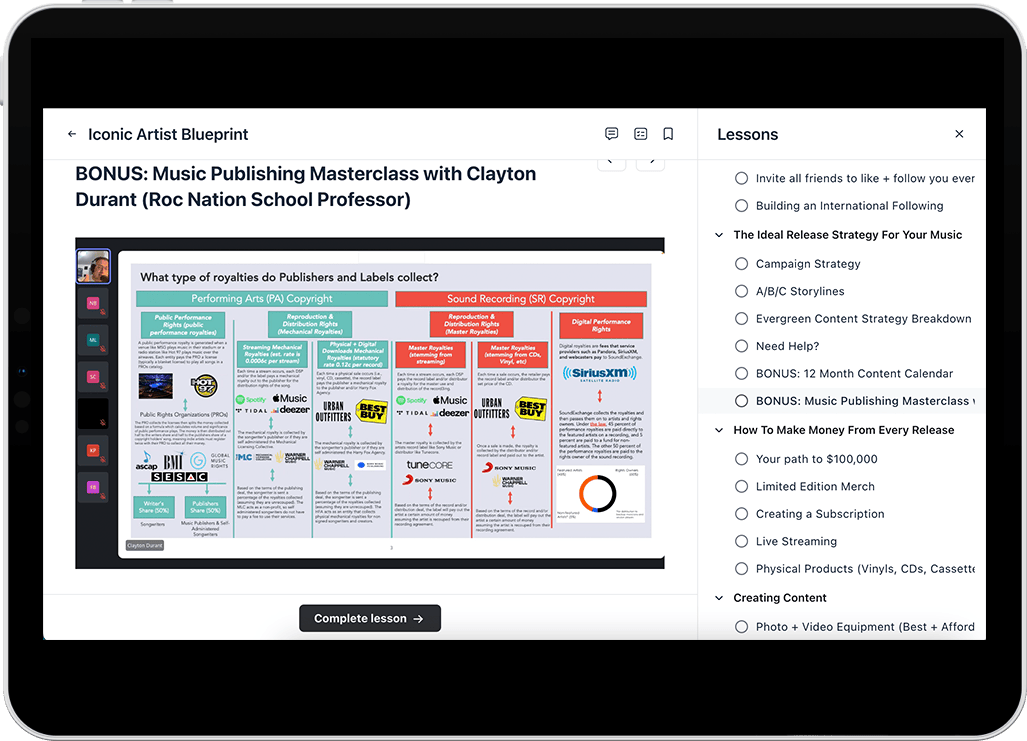
Task: Open lesson 'Building an International Following'
Action: coord(850,206)
